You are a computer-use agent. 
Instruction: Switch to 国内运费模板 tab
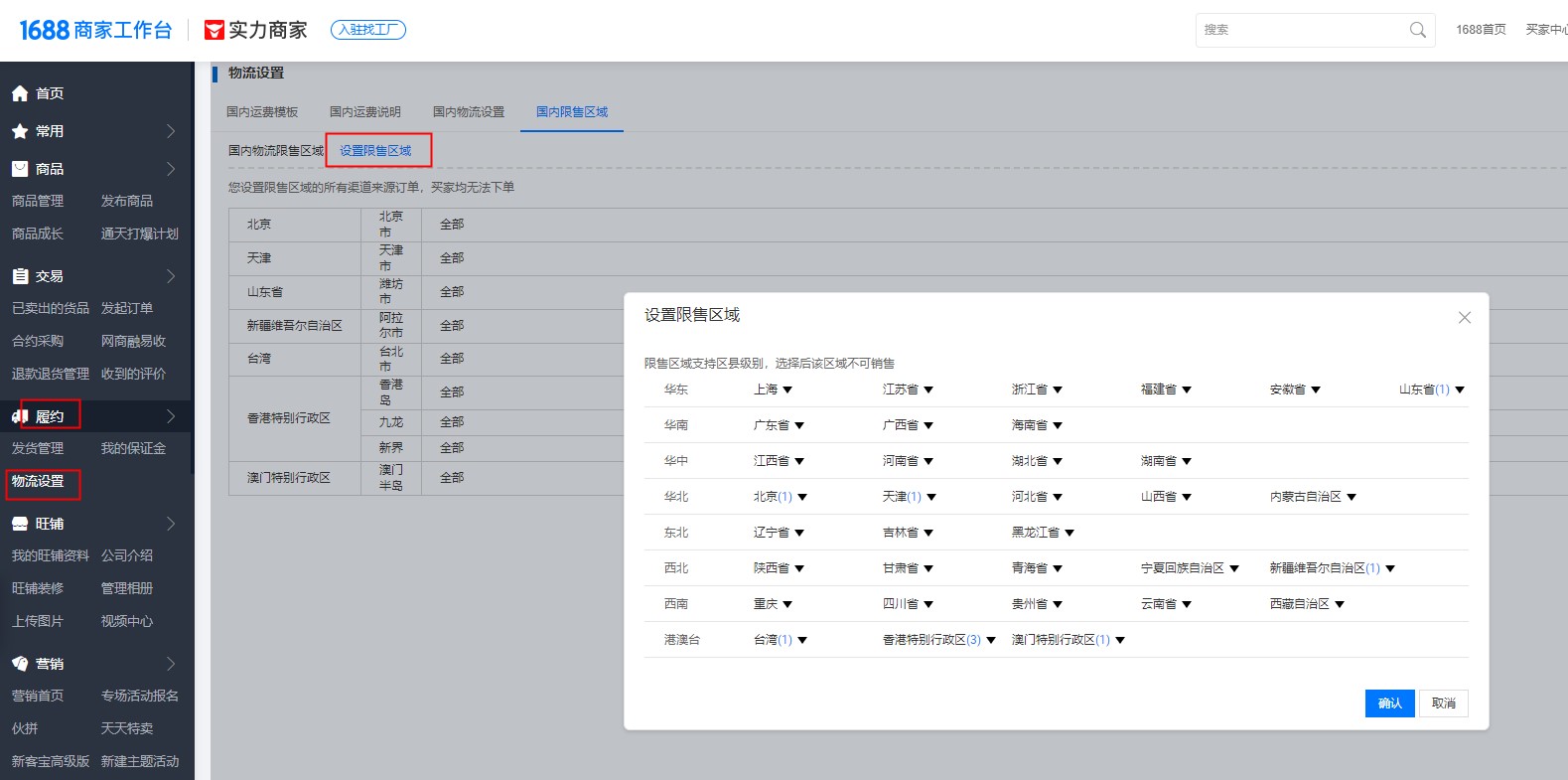[262, 112]
